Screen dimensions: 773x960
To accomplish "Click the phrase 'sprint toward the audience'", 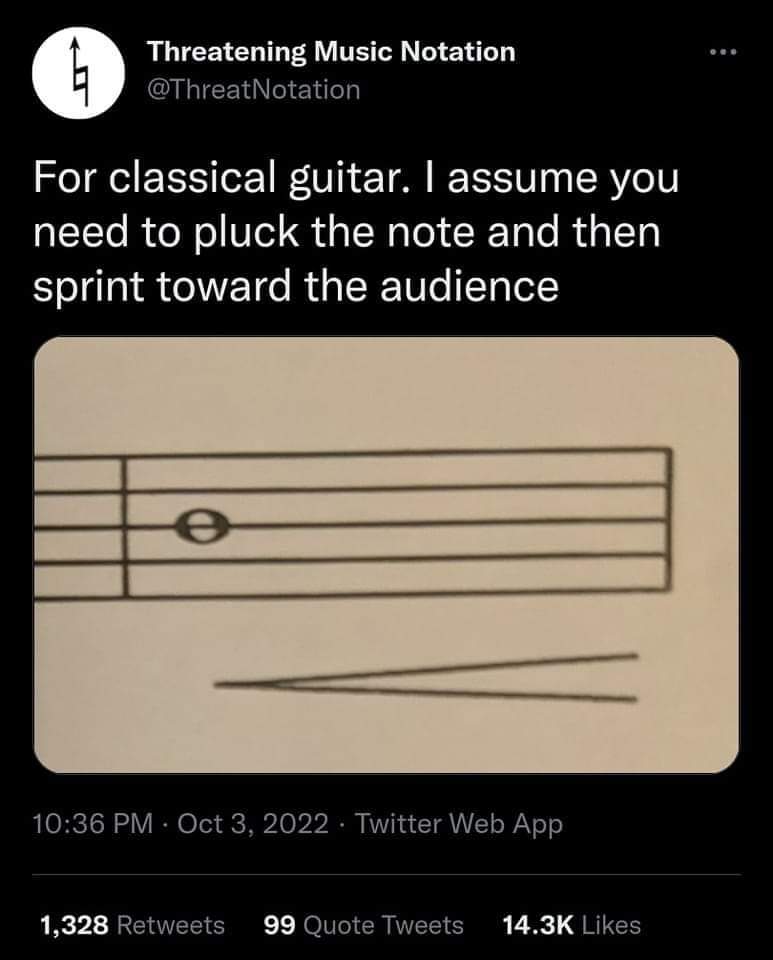I will click(x=296, y=287).
